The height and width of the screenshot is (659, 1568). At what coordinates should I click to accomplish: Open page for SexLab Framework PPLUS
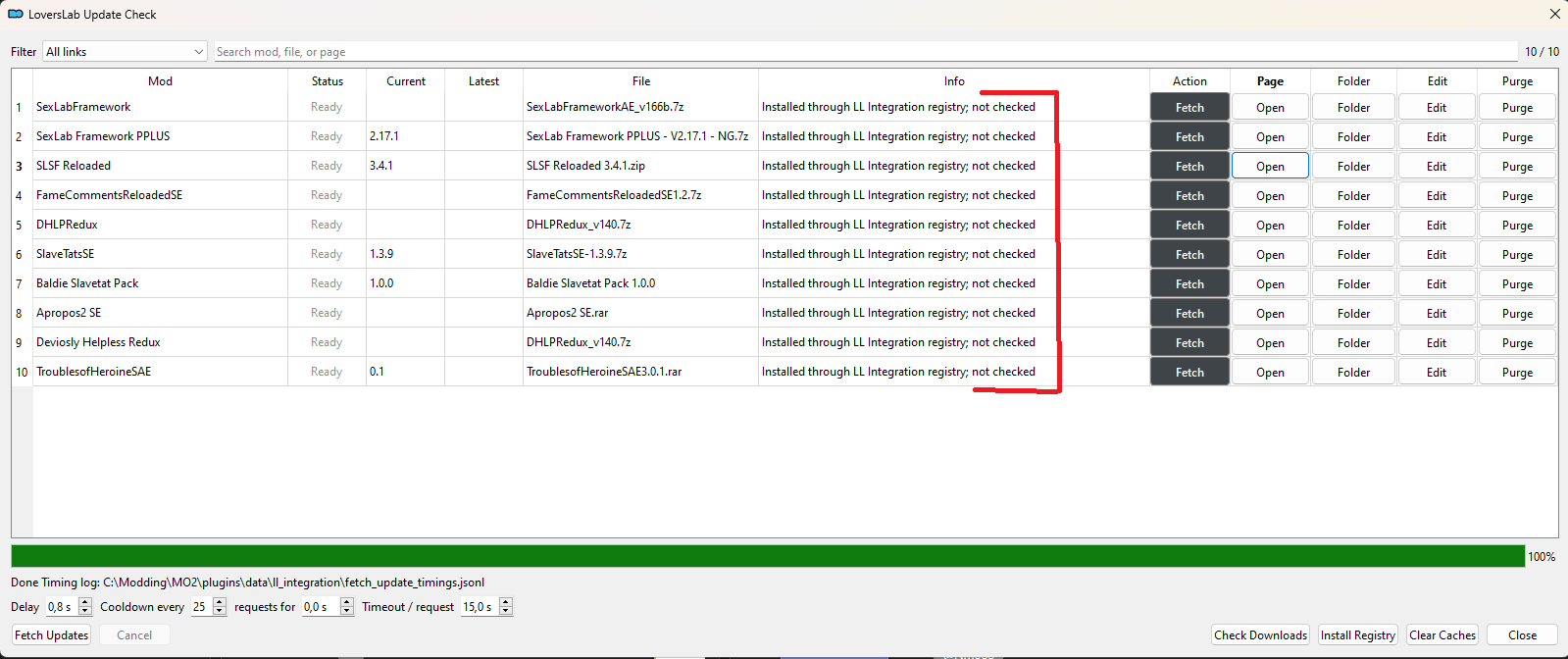coord(1270,137)
